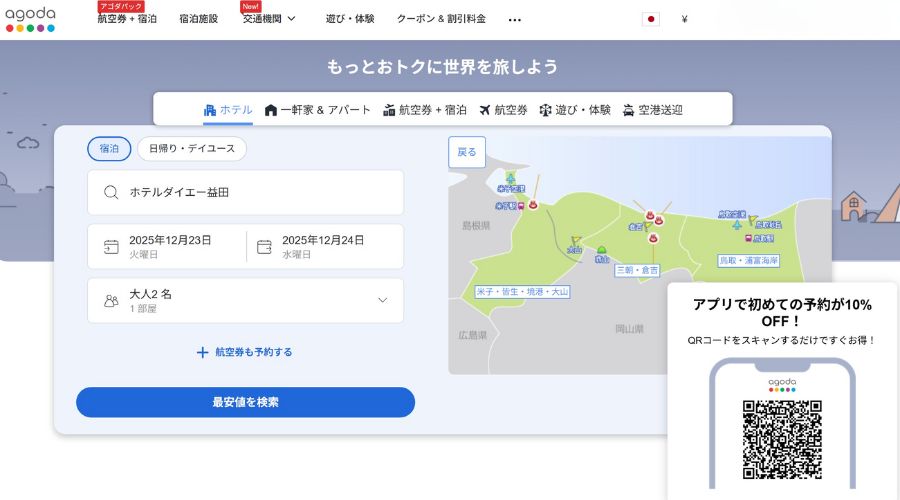Select the 航空券 + 宿泊 search tab
Viewport: 900px width, 500px height.
(425, 110)
